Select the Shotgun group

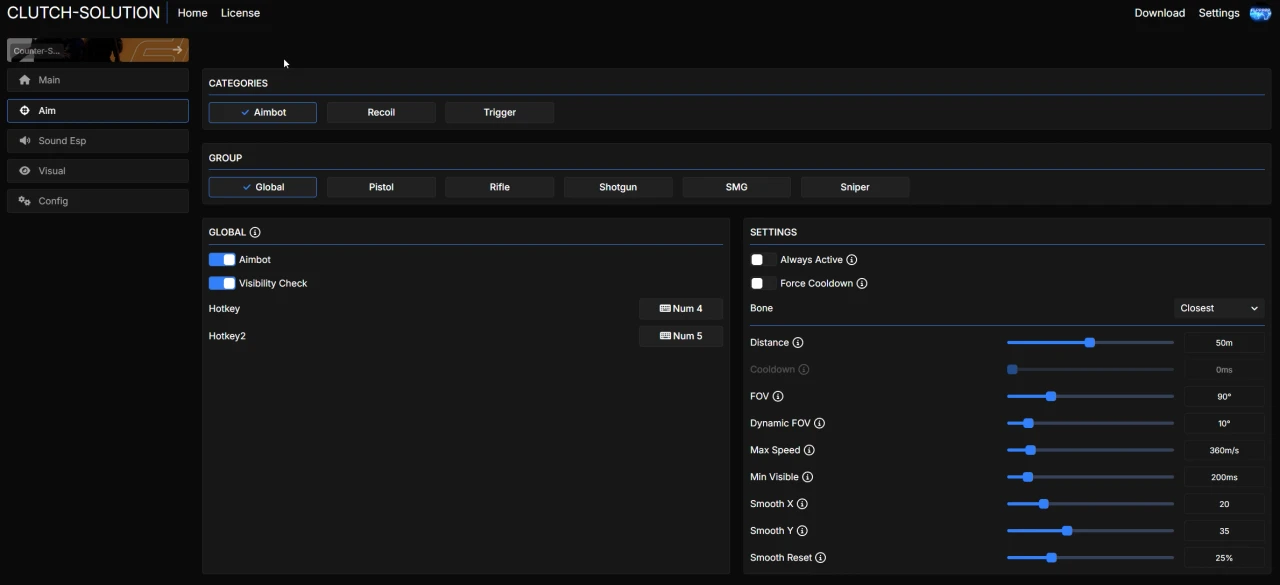click(x=618, y=187)
